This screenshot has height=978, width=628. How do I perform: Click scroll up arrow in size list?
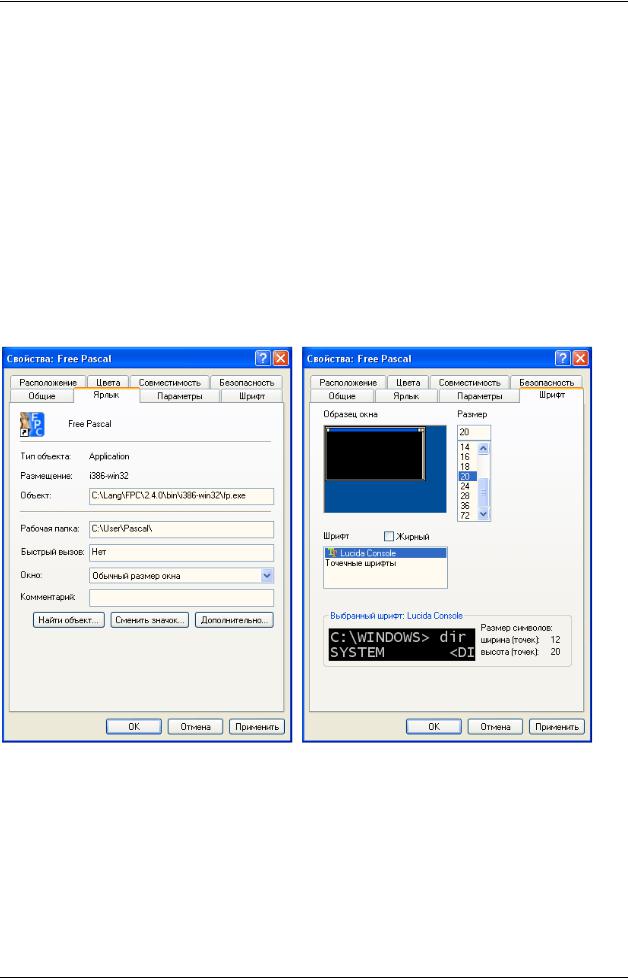click(484, 448)
